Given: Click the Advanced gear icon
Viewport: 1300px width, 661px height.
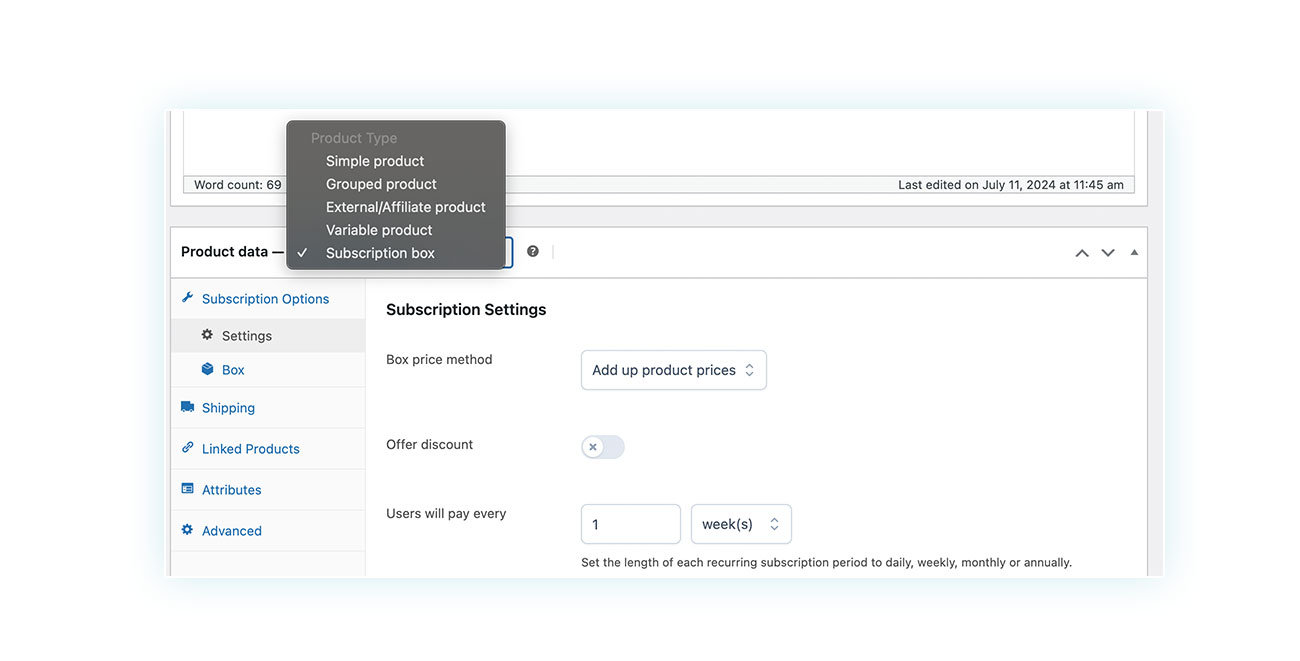Looking at the screenshot, I should [x=187, y=530].
